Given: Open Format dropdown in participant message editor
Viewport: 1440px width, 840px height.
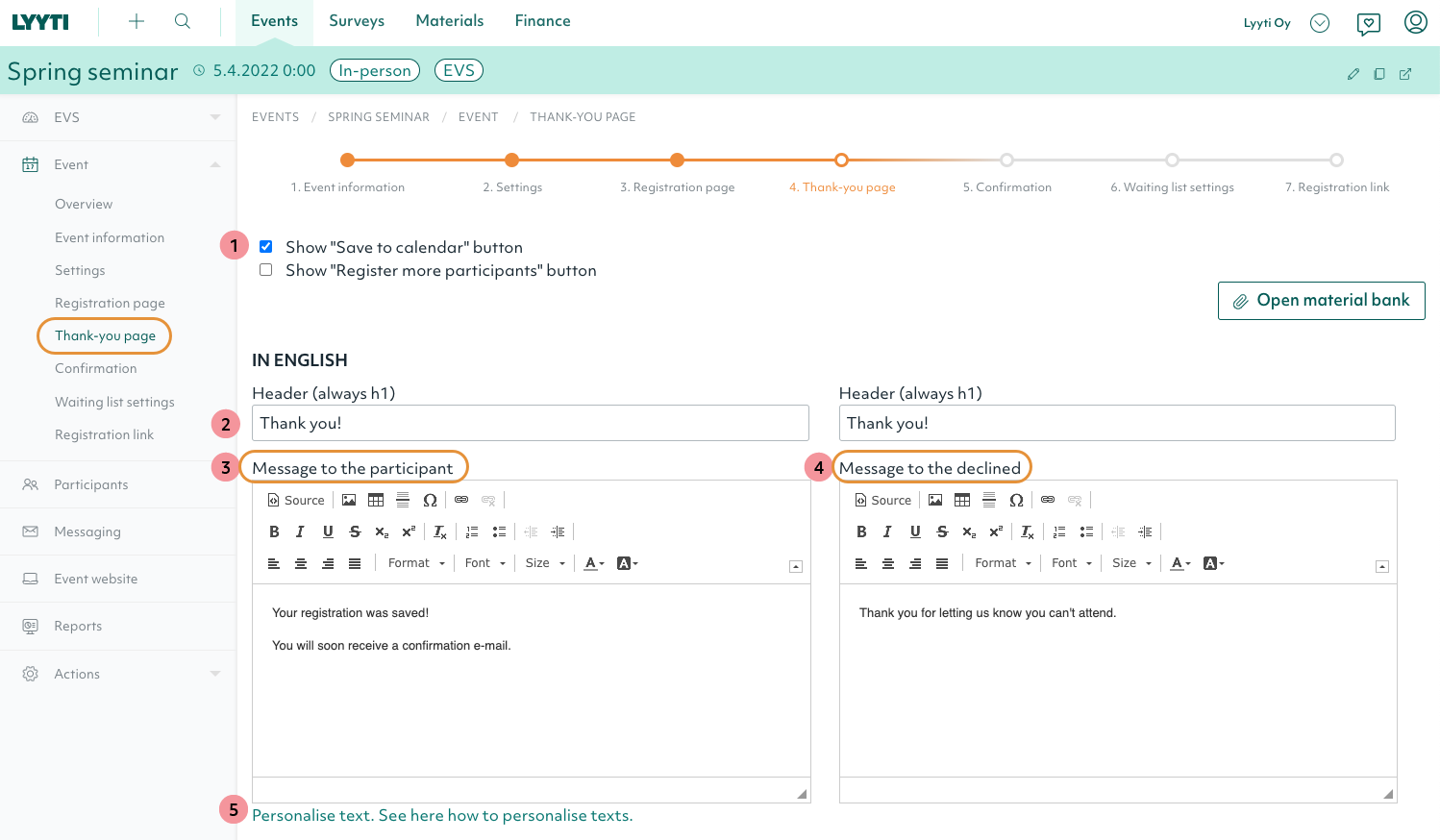Looking at the screenshot, I should 416,563.
